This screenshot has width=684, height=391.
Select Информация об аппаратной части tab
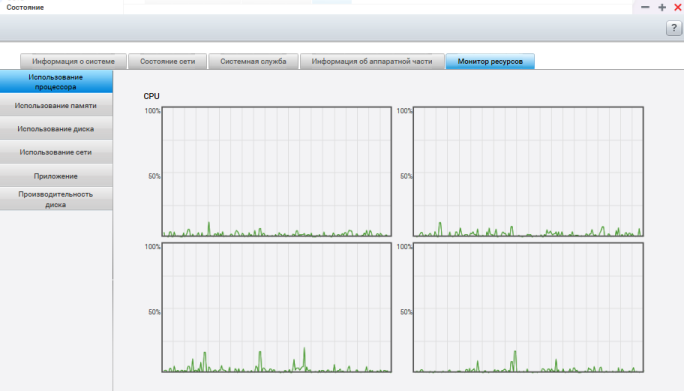(372, 62)
